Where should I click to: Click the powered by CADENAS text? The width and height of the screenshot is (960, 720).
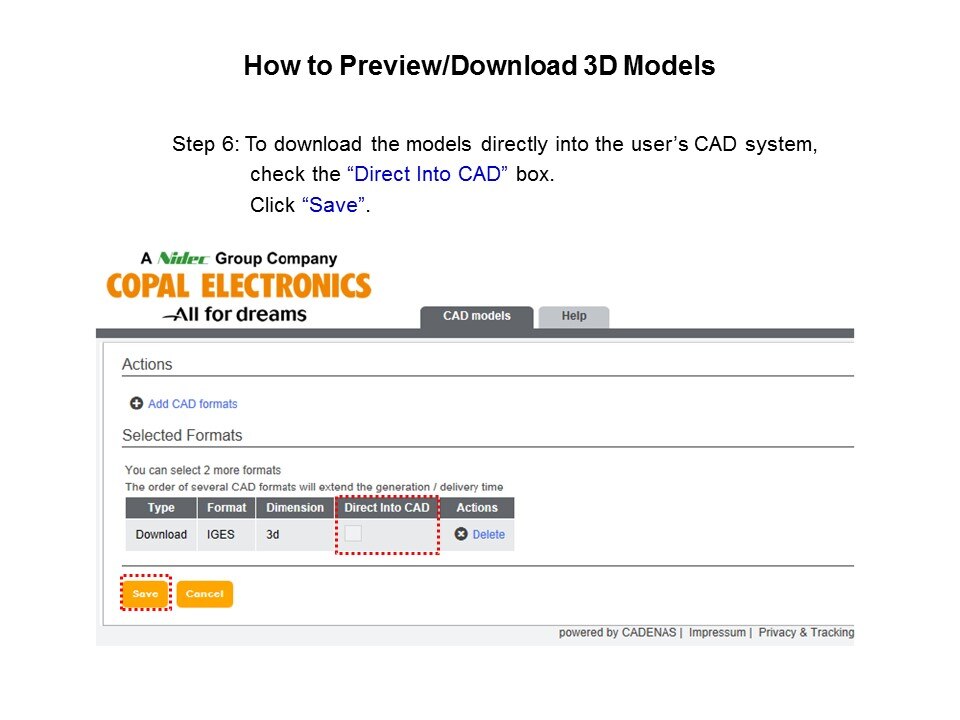pos(618,633)
